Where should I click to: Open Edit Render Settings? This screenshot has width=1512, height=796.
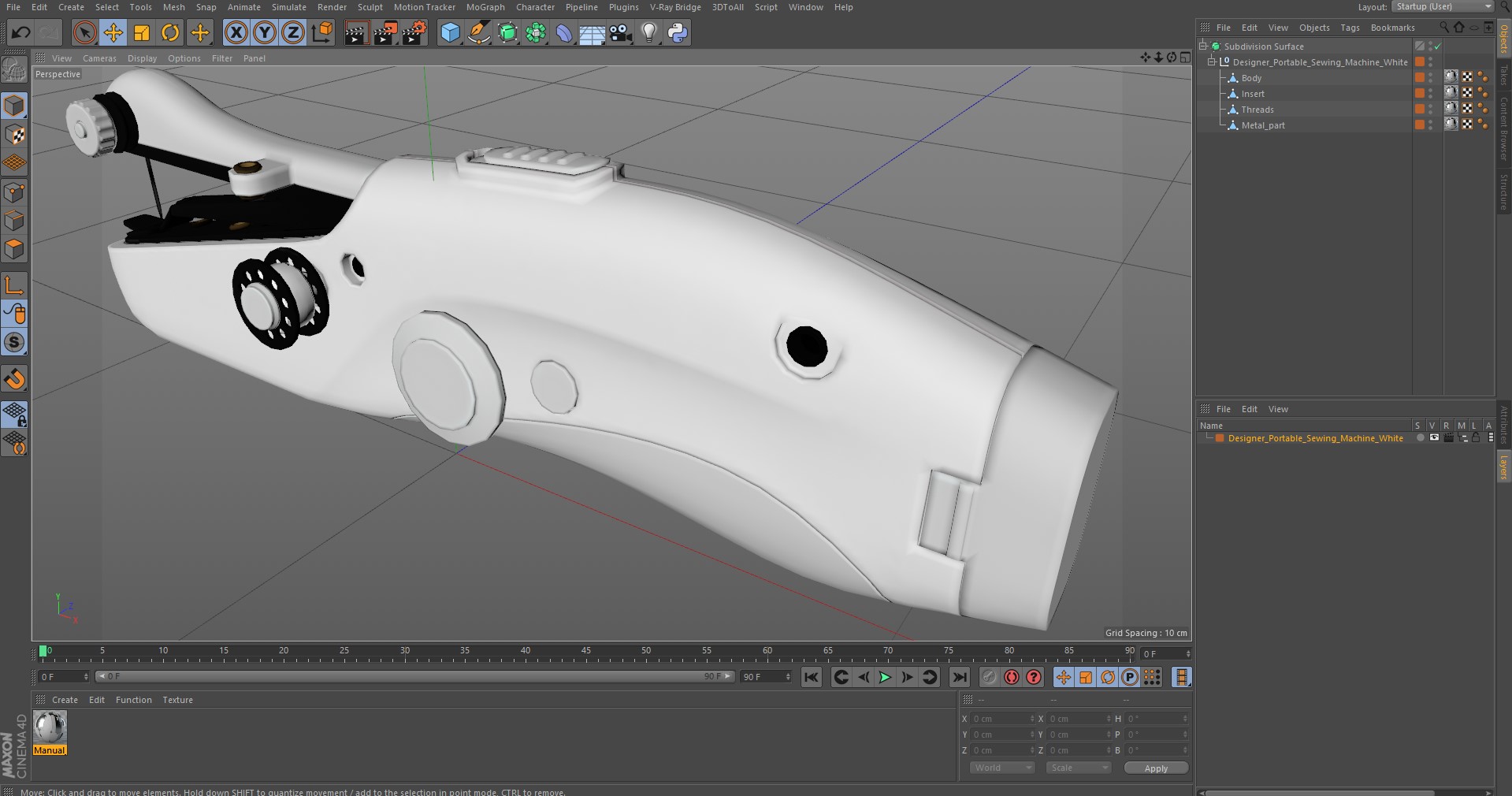point(414,32)
